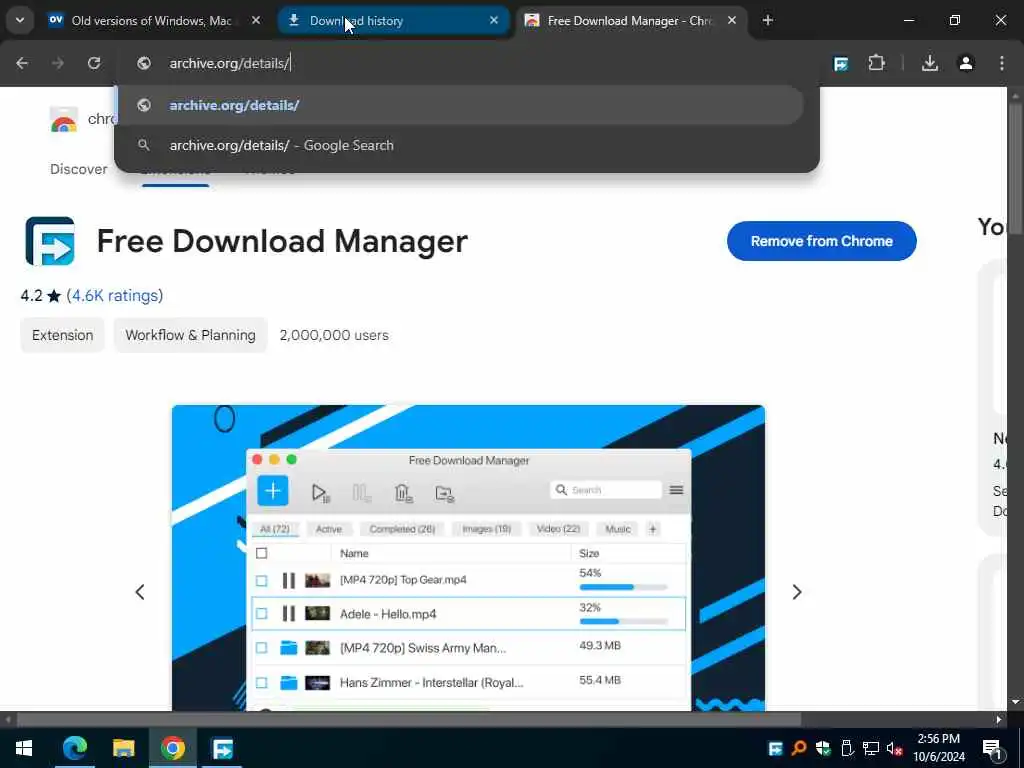Image resolution: width=1024 pixels, height=768 pixels.
Task: Open File Explorer from the taskbar
Action: tap(123, 748)
